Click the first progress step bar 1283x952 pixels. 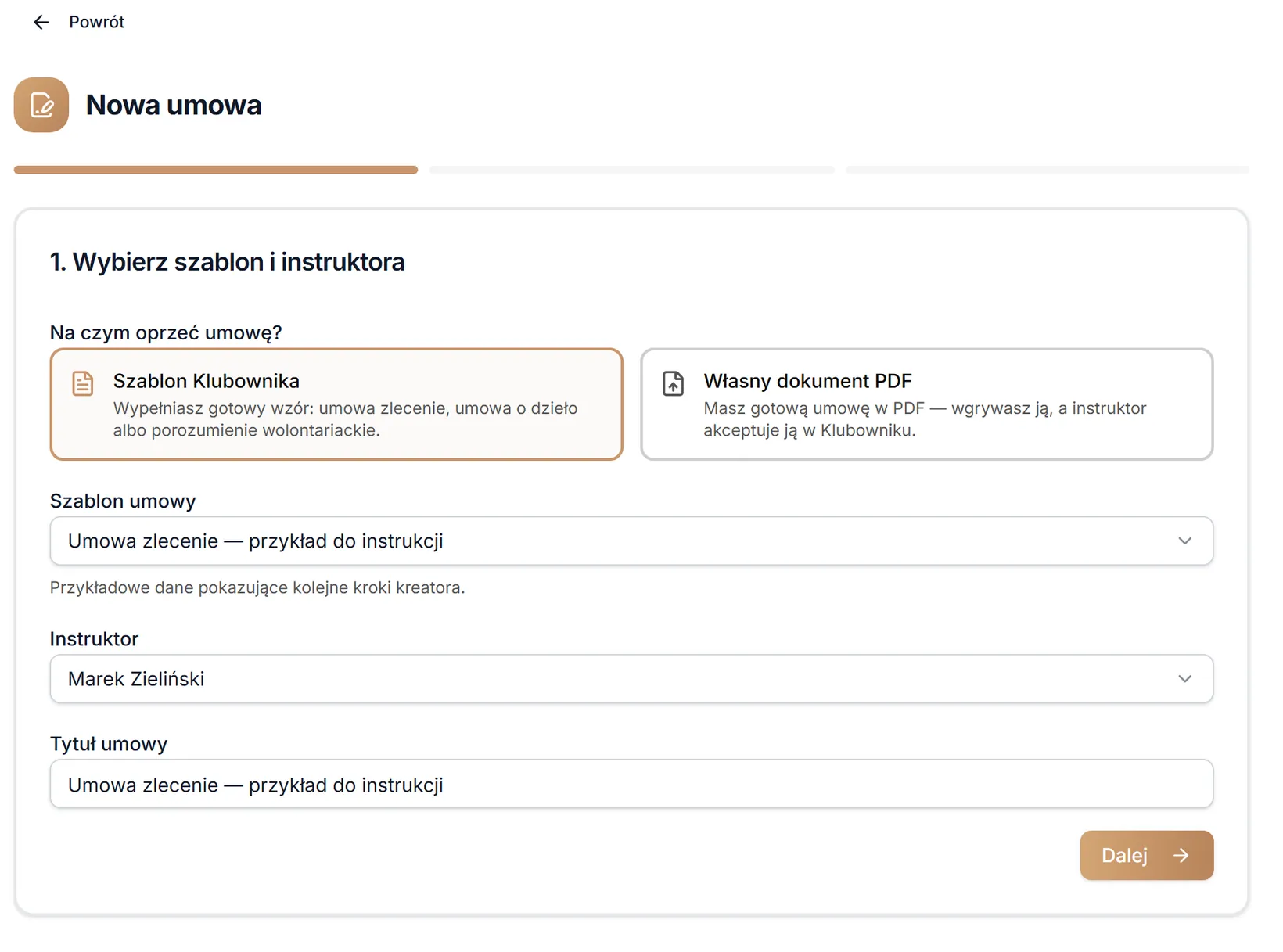[216, 170]
